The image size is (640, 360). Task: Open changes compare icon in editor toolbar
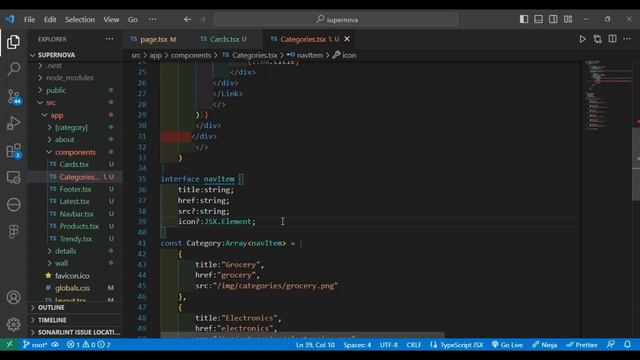(x=598, y=39)
